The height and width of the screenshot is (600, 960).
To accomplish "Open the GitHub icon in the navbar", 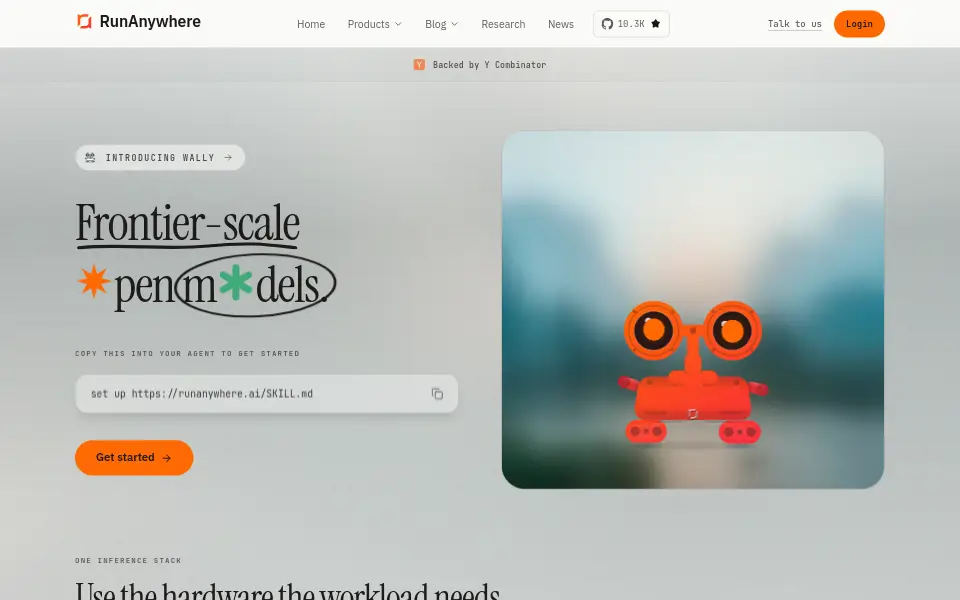I will pos(607,24).
